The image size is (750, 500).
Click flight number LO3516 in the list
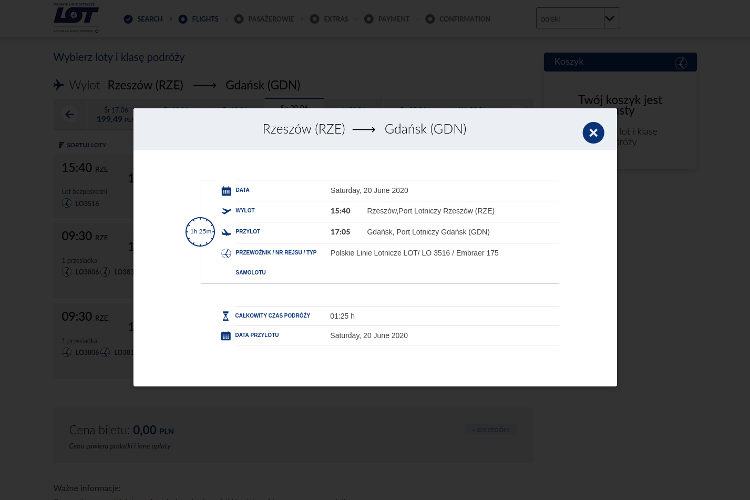[x=87, y=203]
